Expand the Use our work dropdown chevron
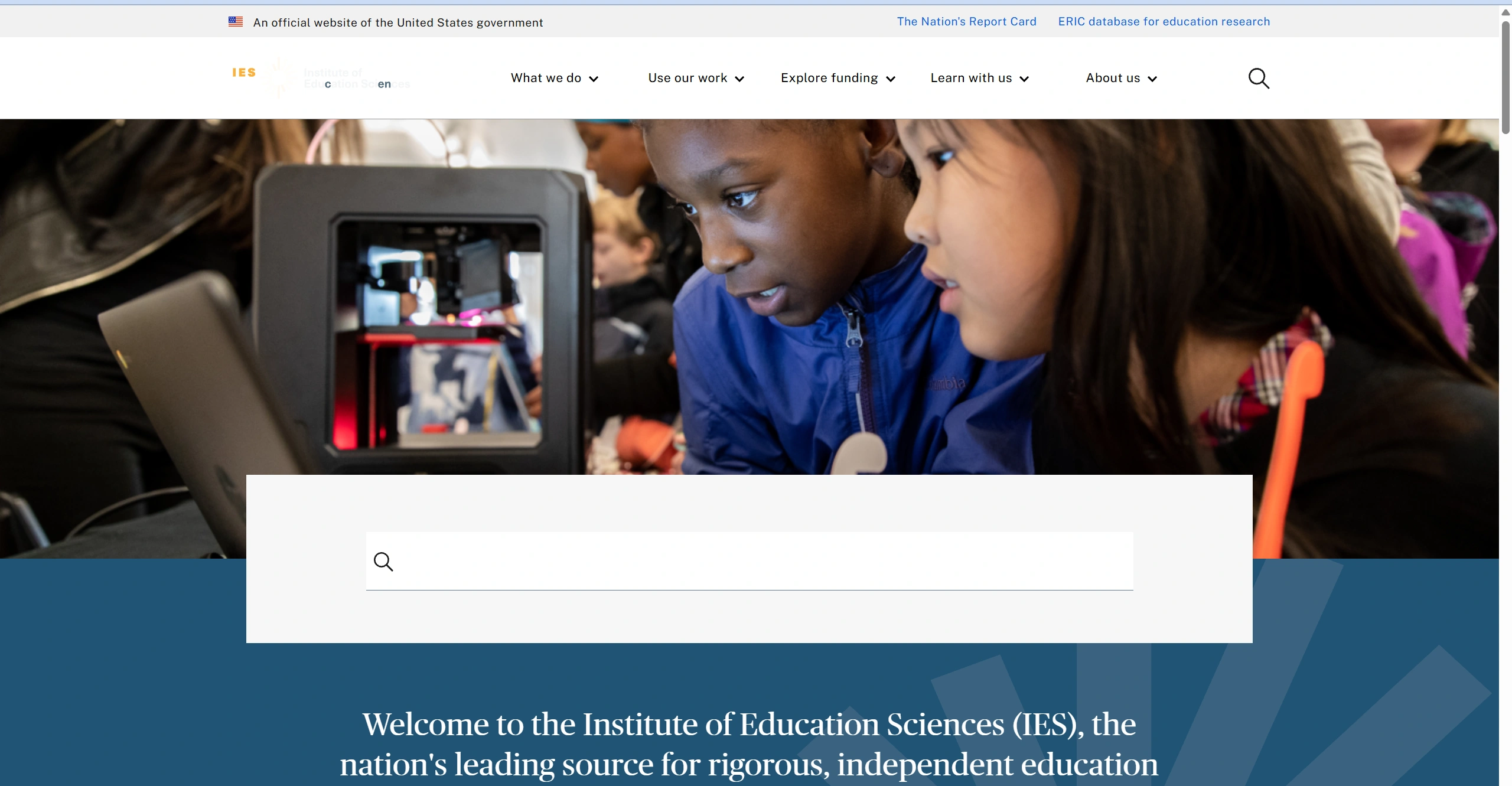1512x786 pixels. [x=739, y=79]
